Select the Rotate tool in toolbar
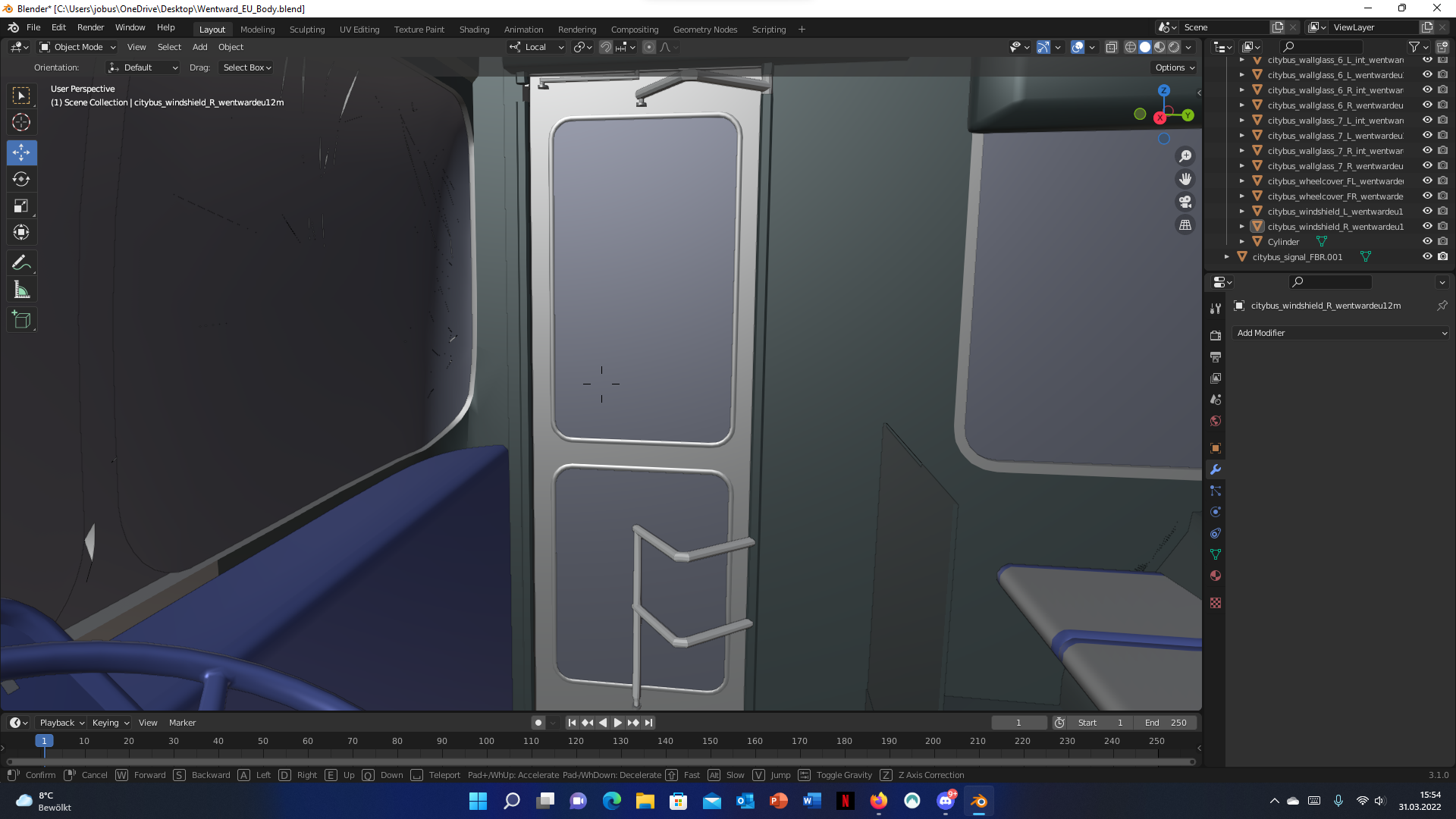 pos(21,180)
